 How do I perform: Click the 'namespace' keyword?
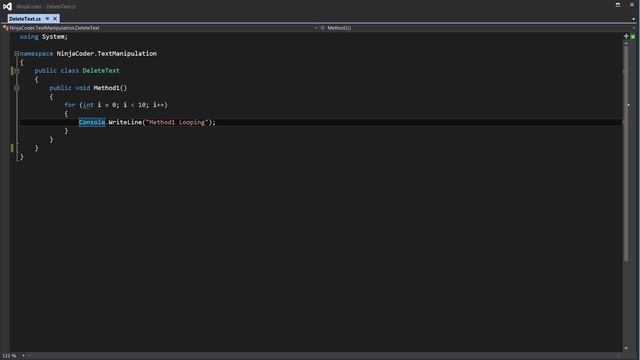[x=36, y=53]
